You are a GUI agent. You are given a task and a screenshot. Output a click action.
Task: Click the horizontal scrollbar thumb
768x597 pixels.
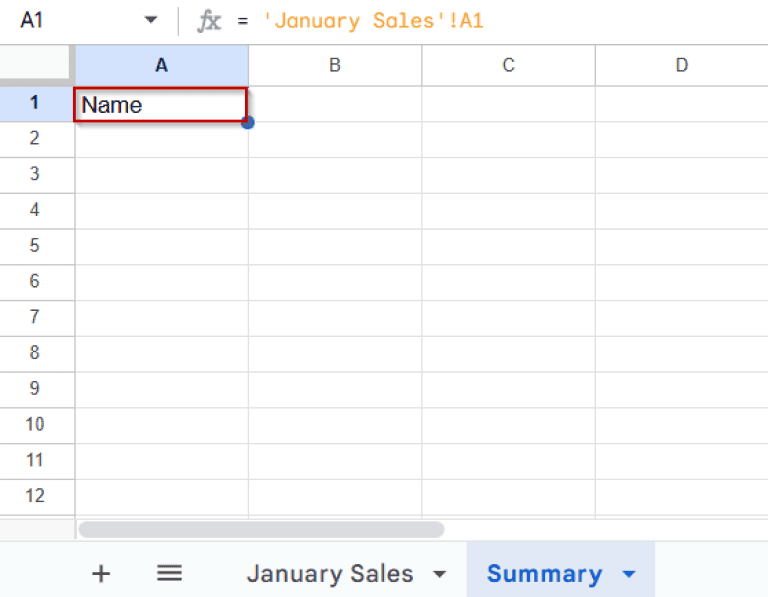click(261, 529)
